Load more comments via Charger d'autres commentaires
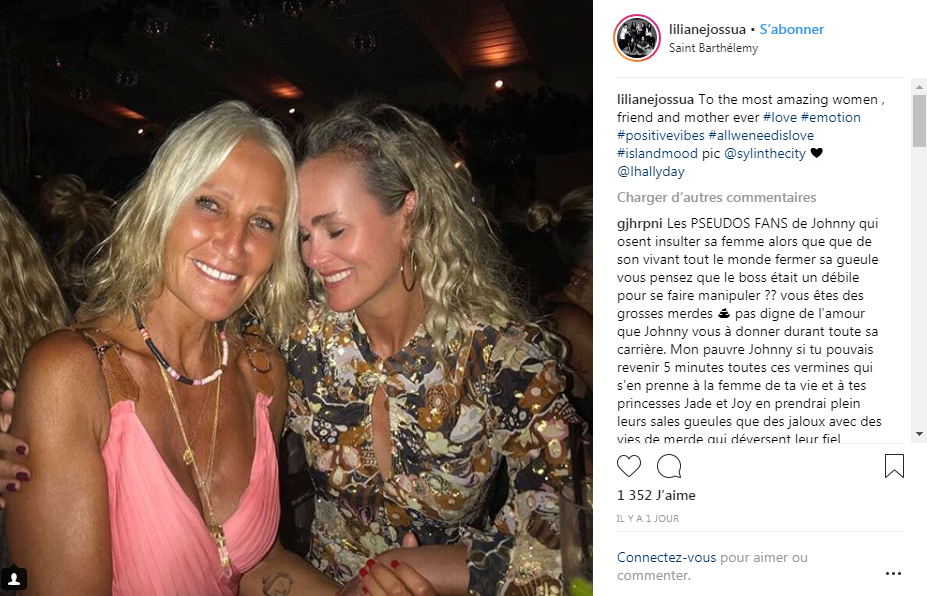 [717, 197]
